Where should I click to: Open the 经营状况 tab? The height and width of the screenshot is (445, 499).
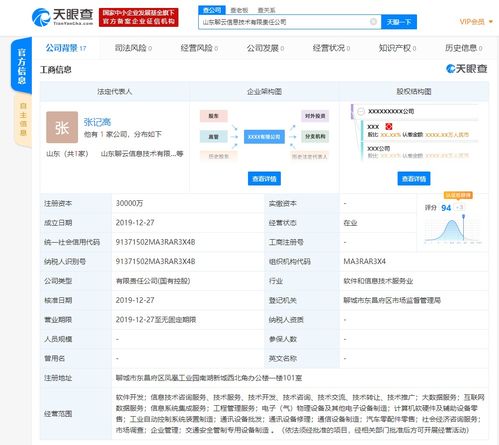point(331,48)
